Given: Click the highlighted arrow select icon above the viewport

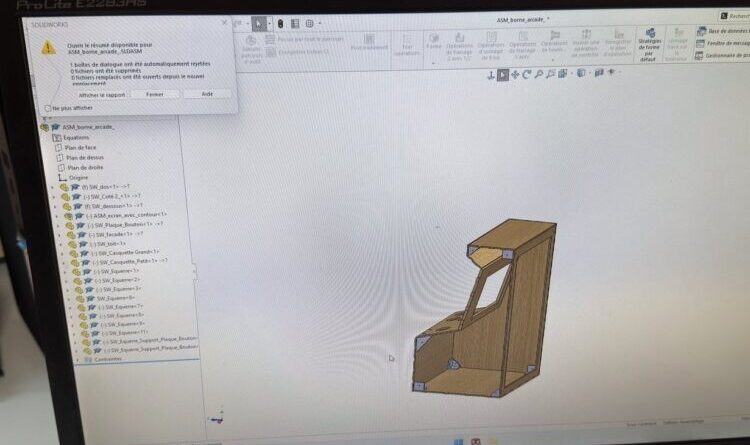Looking at the screenshot, I should (502, 74).
